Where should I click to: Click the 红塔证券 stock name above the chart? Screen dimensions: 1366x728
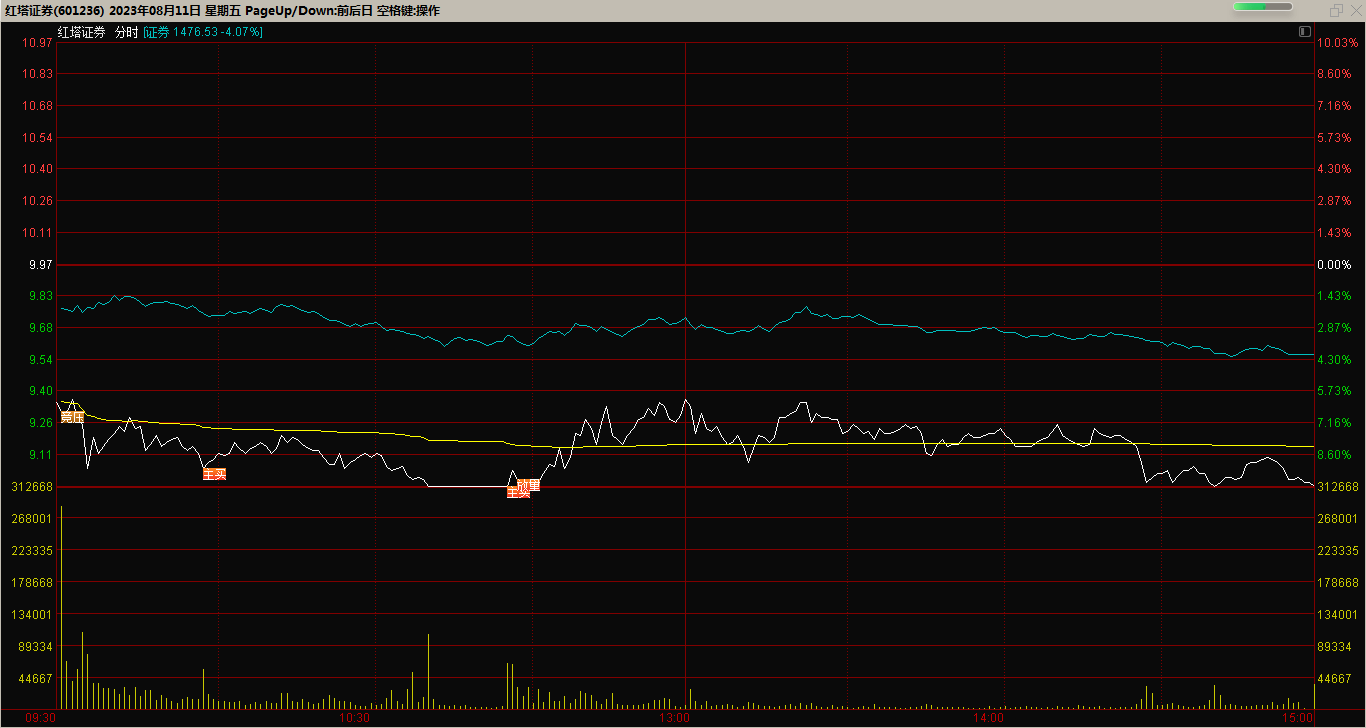point(81,32)
